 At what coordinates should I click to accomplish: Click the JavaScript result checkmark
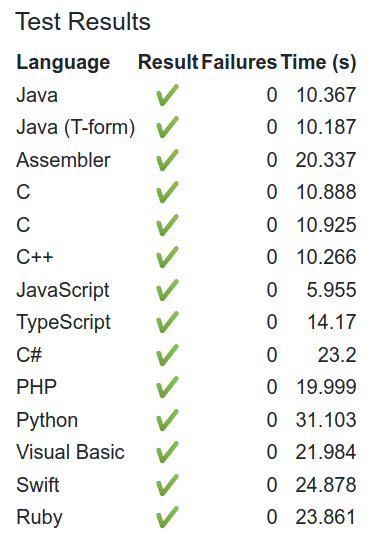pyautogui.click(x=167, y=290)
